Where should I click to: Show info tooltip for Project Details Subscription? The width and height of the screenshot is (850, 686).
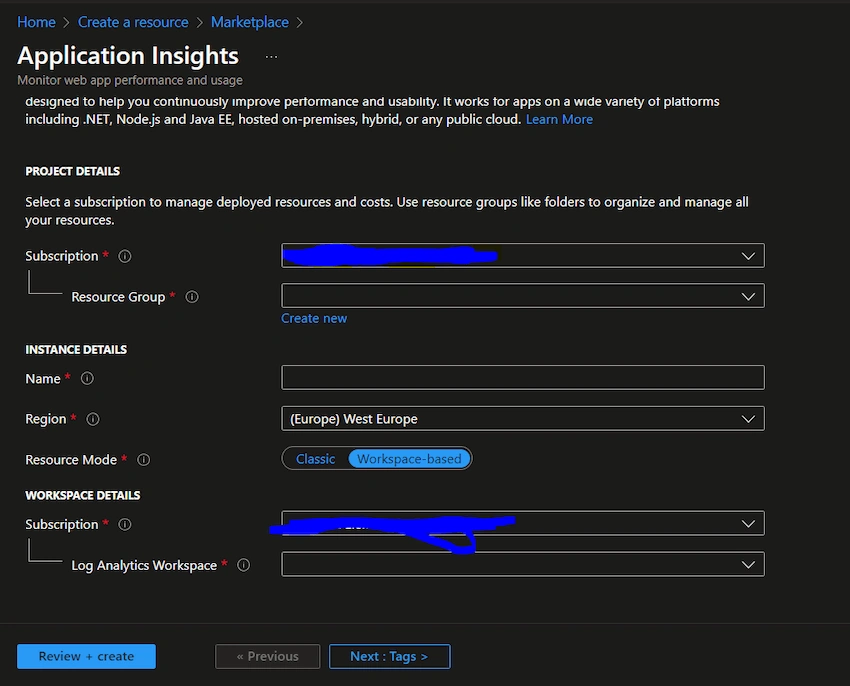pos(125,256)
